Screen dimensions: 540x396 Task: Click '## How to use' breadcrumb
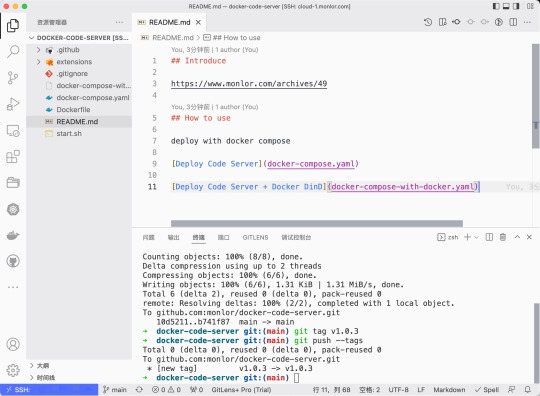[x=232, y=38]
